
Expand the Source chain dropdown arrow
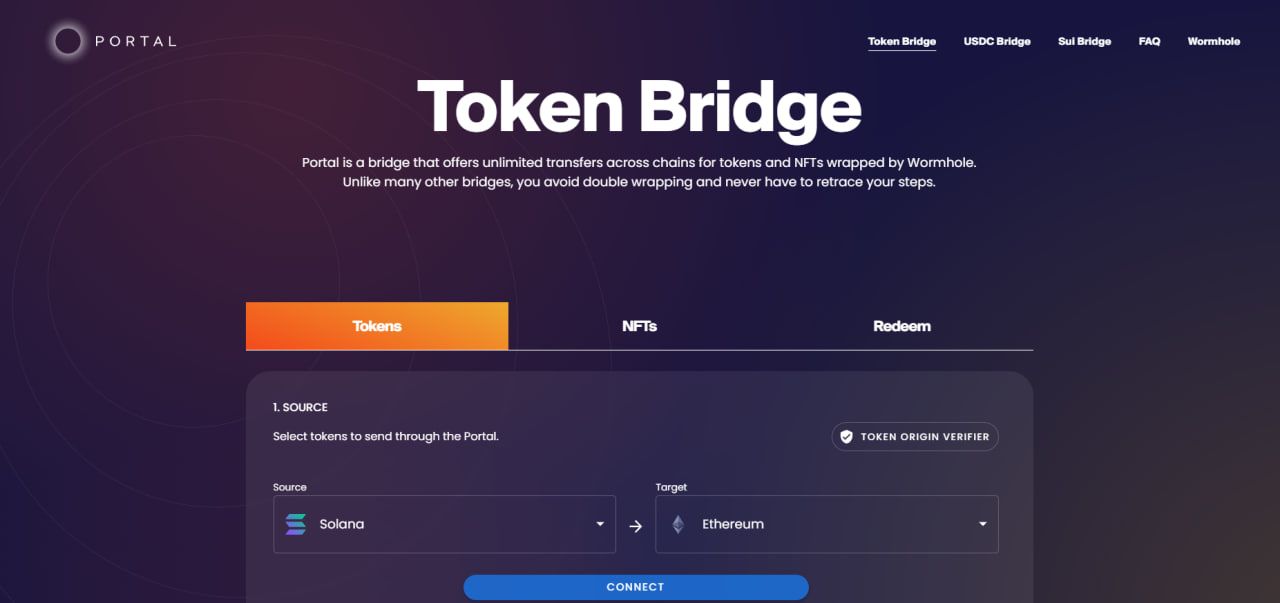600,524
